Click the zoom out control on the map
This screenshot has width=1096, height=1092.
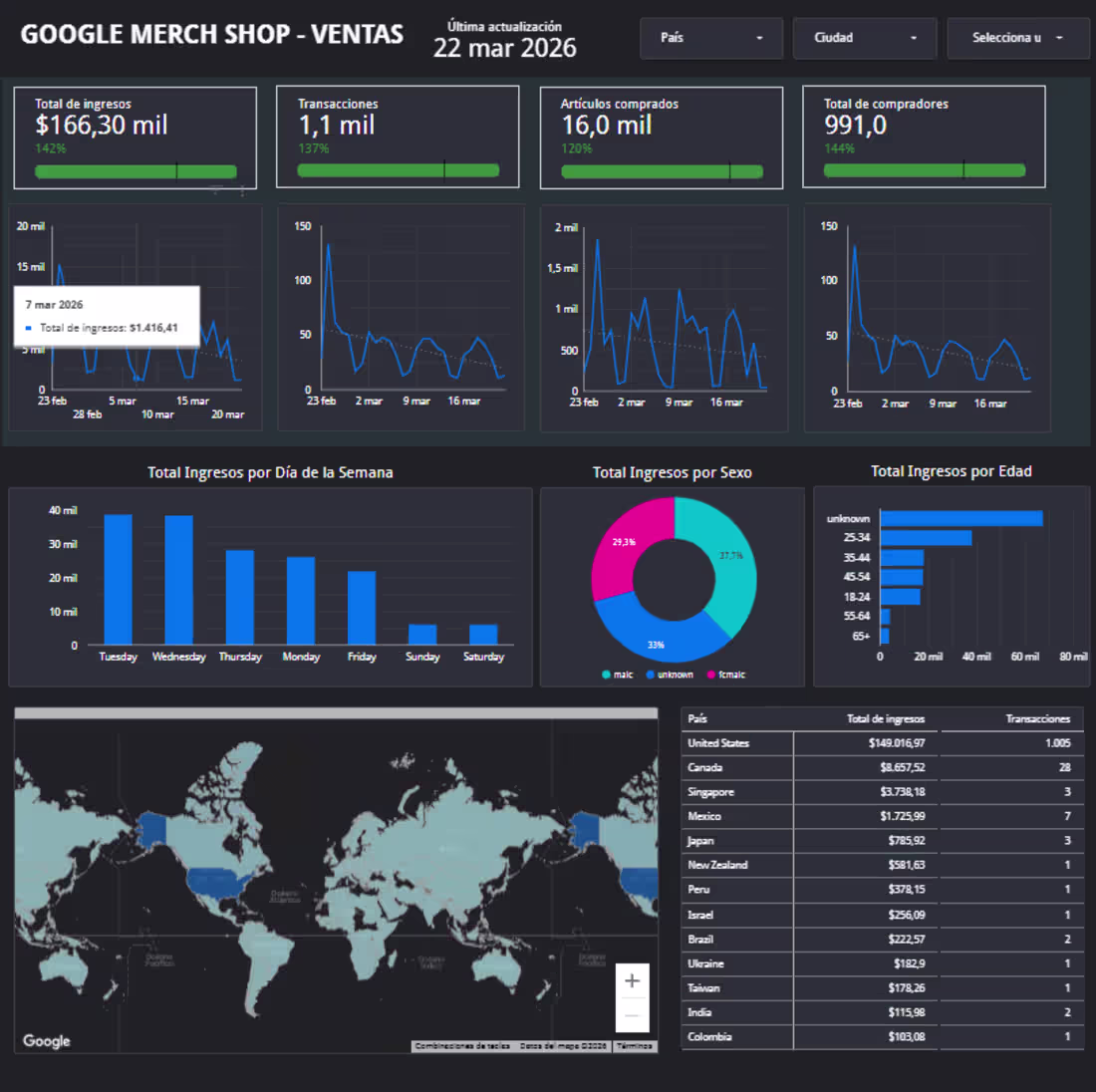click(x=632, y=1014)
